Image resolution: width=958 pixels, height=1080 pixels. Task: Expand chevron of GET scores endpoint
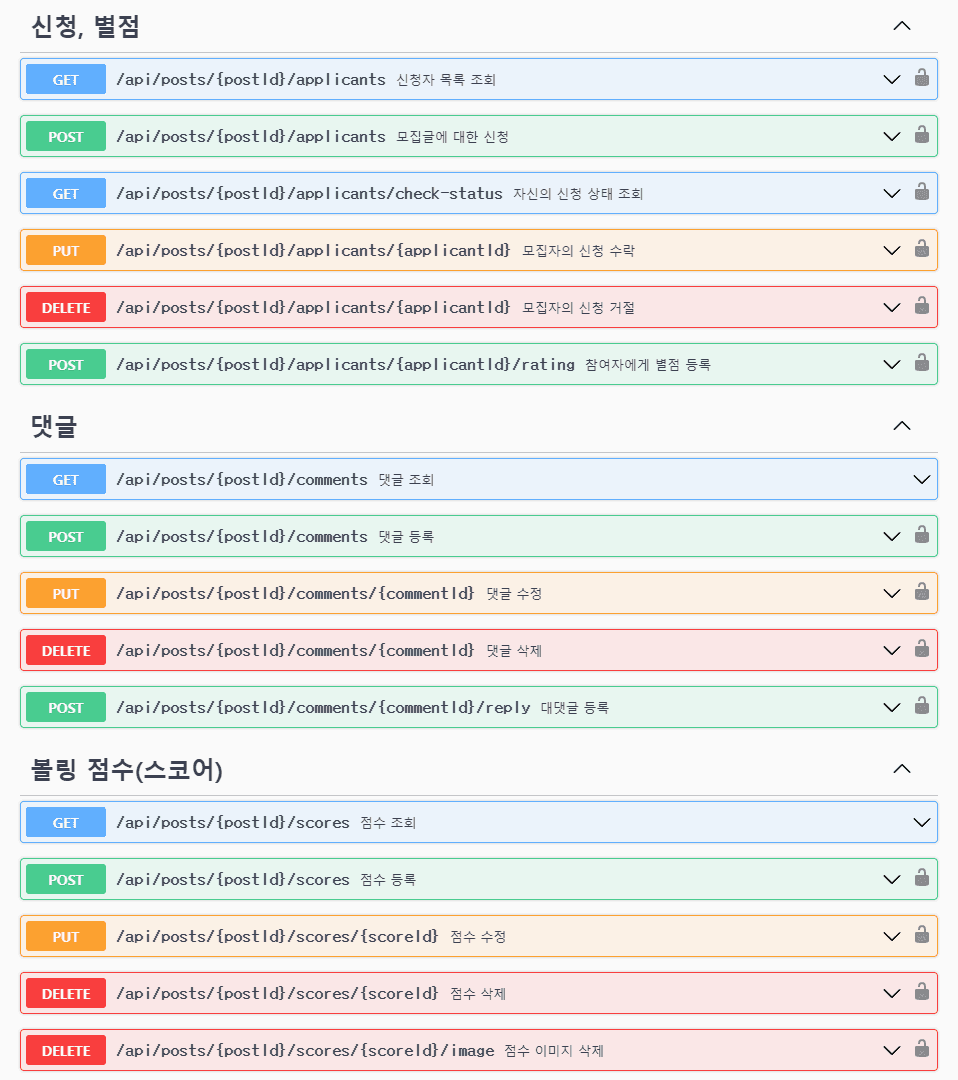click(x=921, y=822)
